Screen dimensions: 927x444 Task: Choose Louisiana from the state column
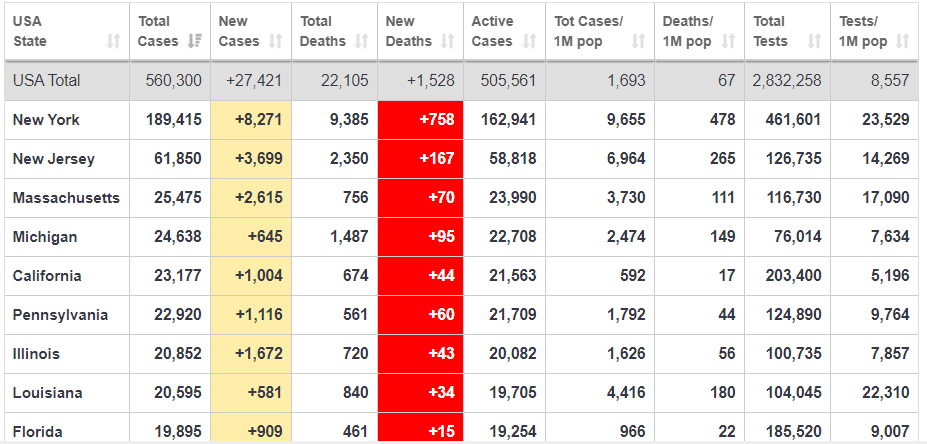pos(47,393)
